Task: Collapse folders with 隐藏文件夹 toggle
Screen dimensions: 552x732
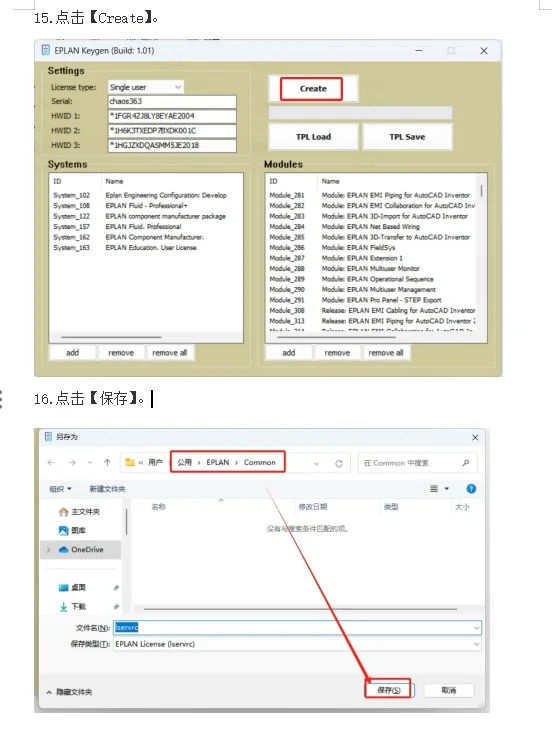Action: (69, 692)
